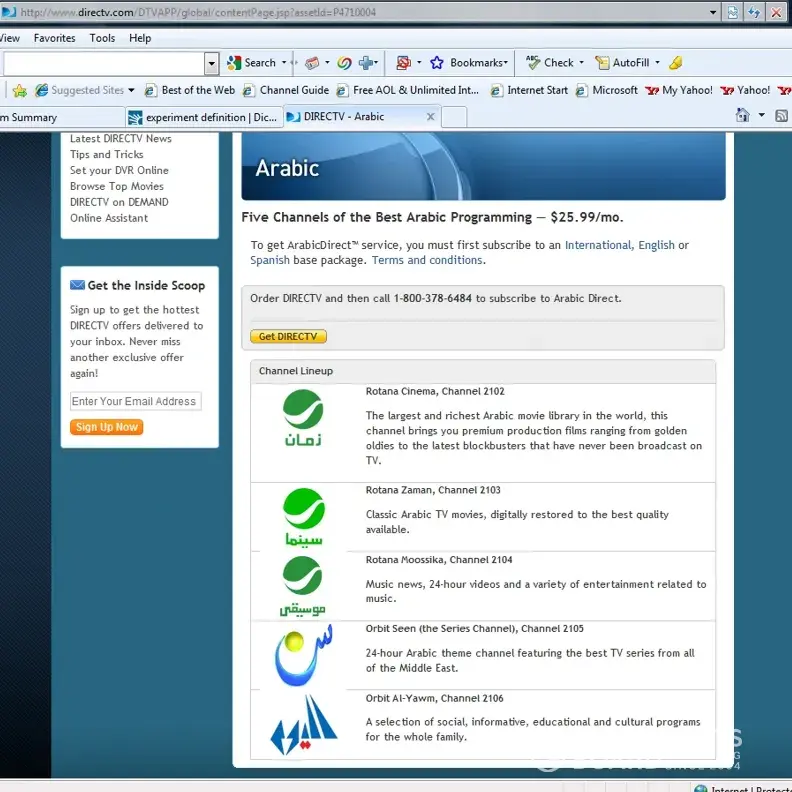This screenshot has height=792, width=792.
Task: Click the Enter Your Email Address field
Action: click(x=135, y=401)
